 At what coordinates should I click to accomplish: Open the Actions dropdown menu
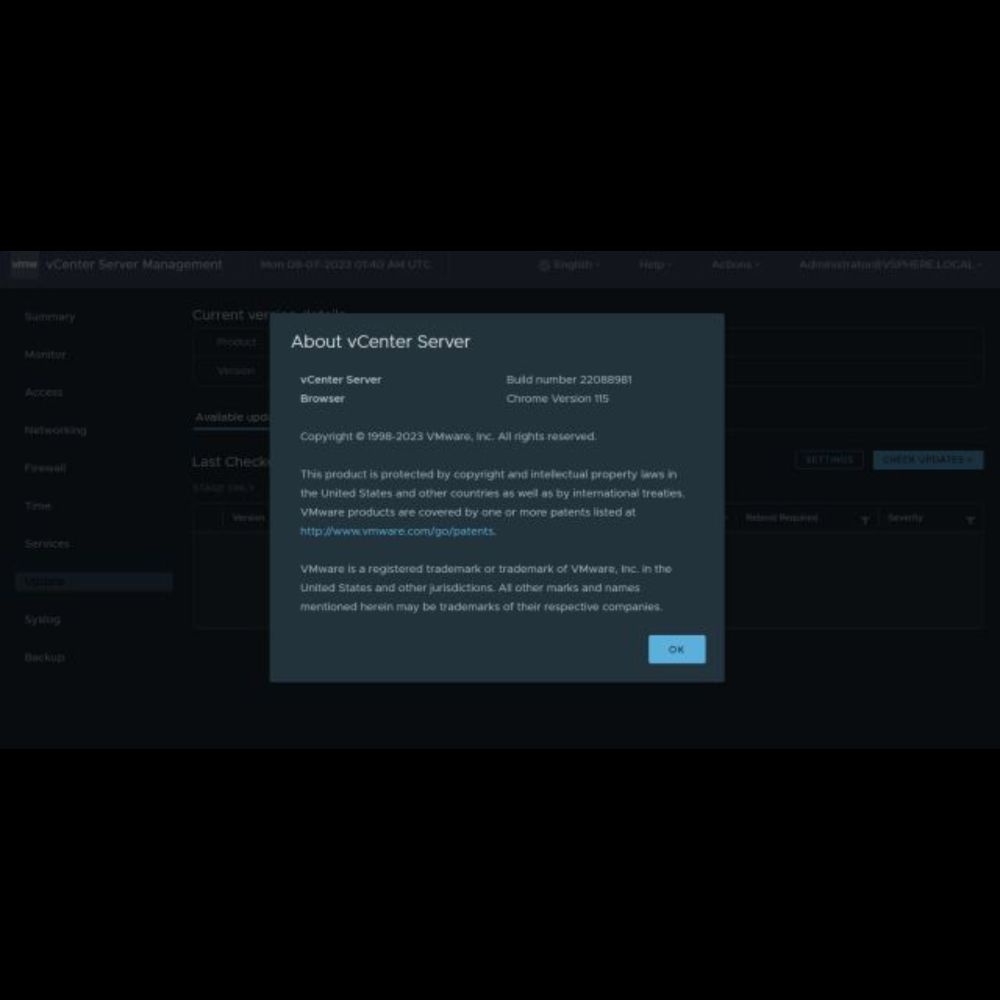pos(735,265)
